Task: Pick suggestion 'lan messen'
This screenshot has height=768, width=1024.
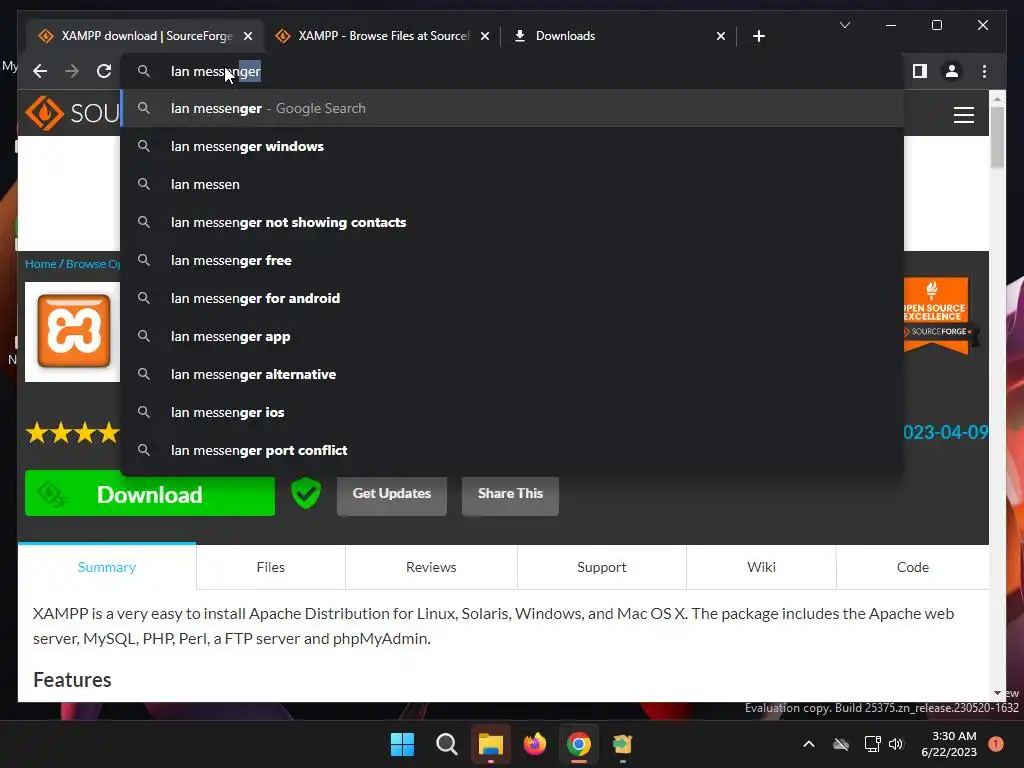Action: click(512, 184)
